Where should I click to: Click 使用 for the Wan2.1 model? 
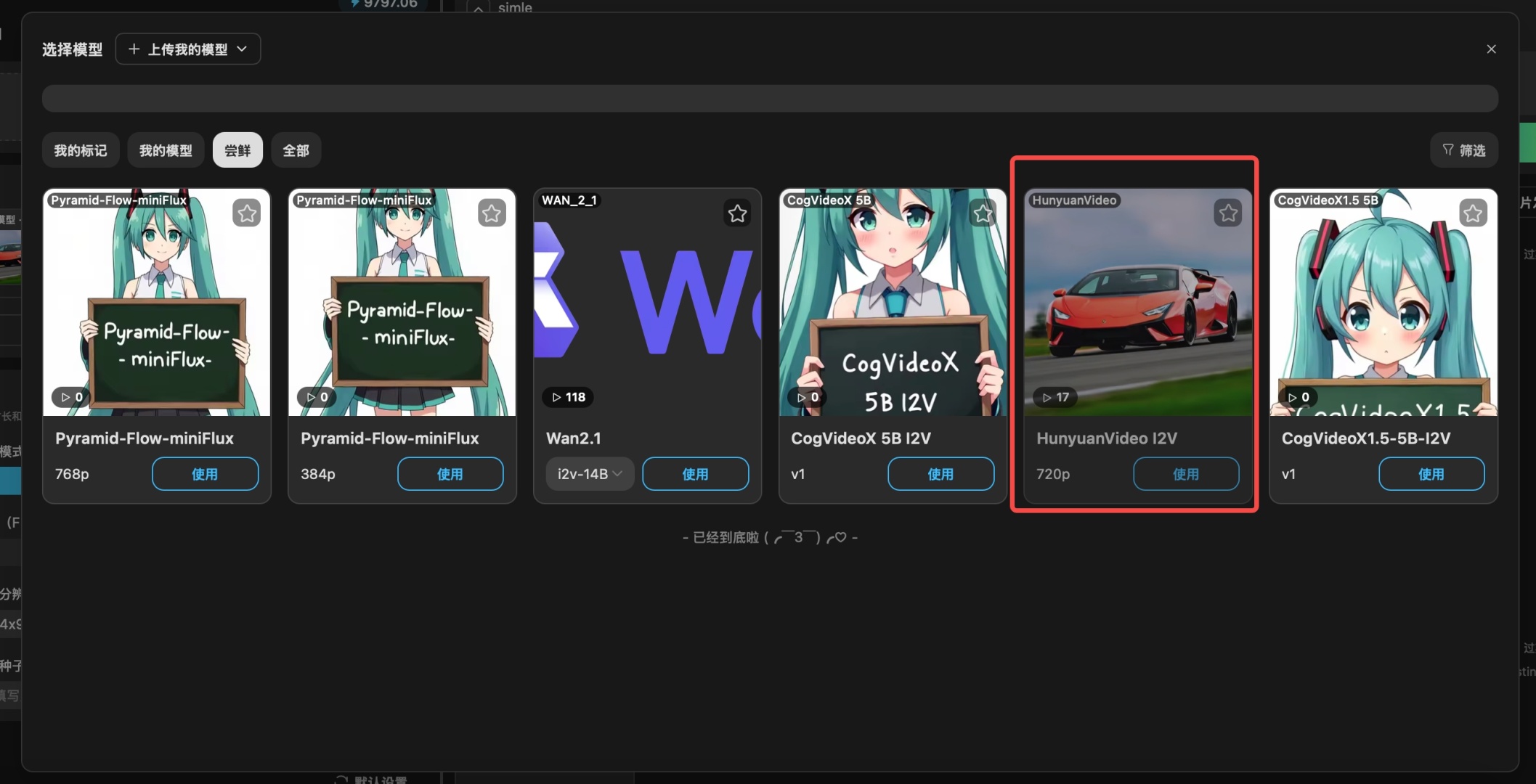click(x=696, y=474)
